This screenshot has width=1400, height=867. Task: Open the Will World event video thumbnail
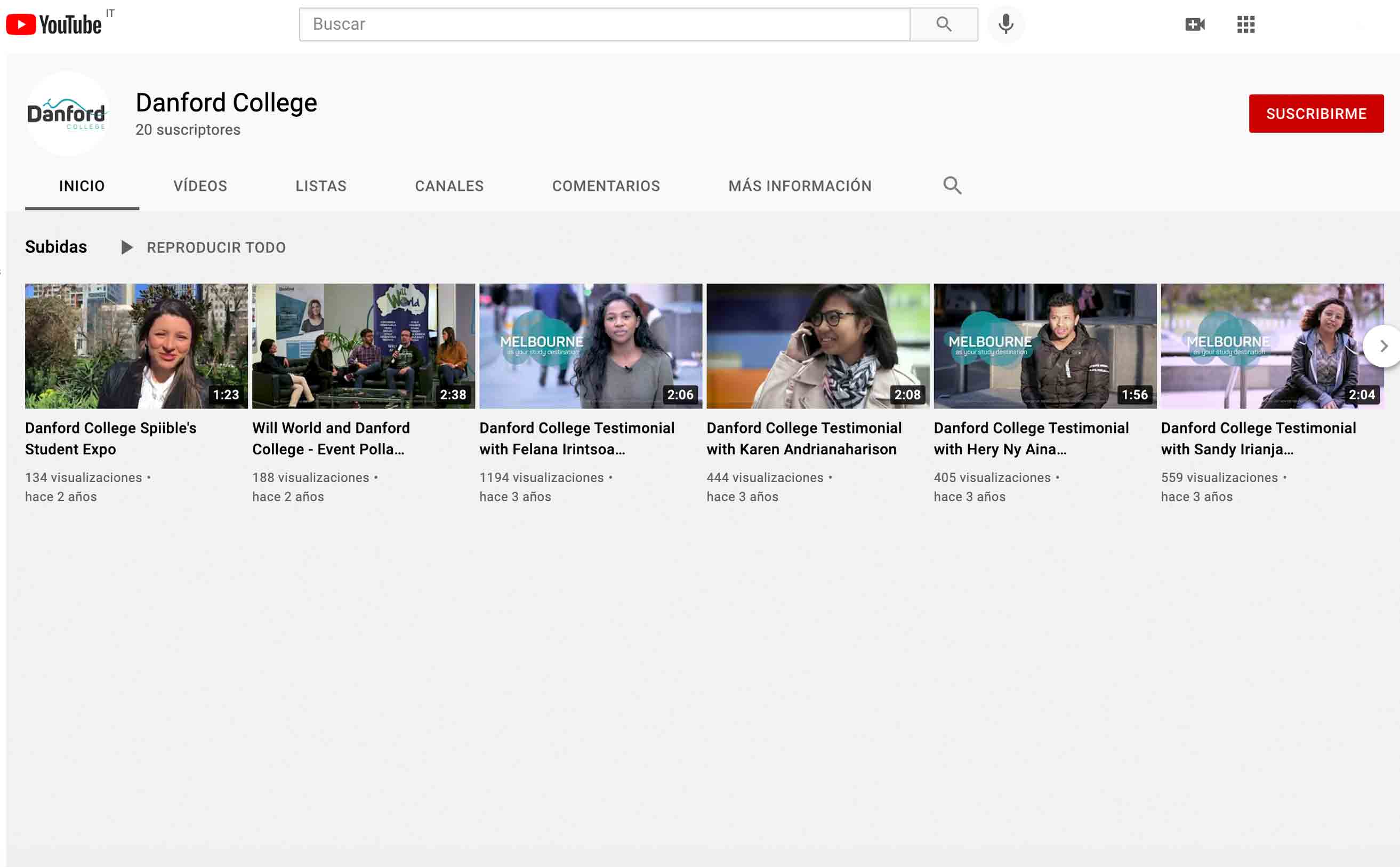point(364,346)
